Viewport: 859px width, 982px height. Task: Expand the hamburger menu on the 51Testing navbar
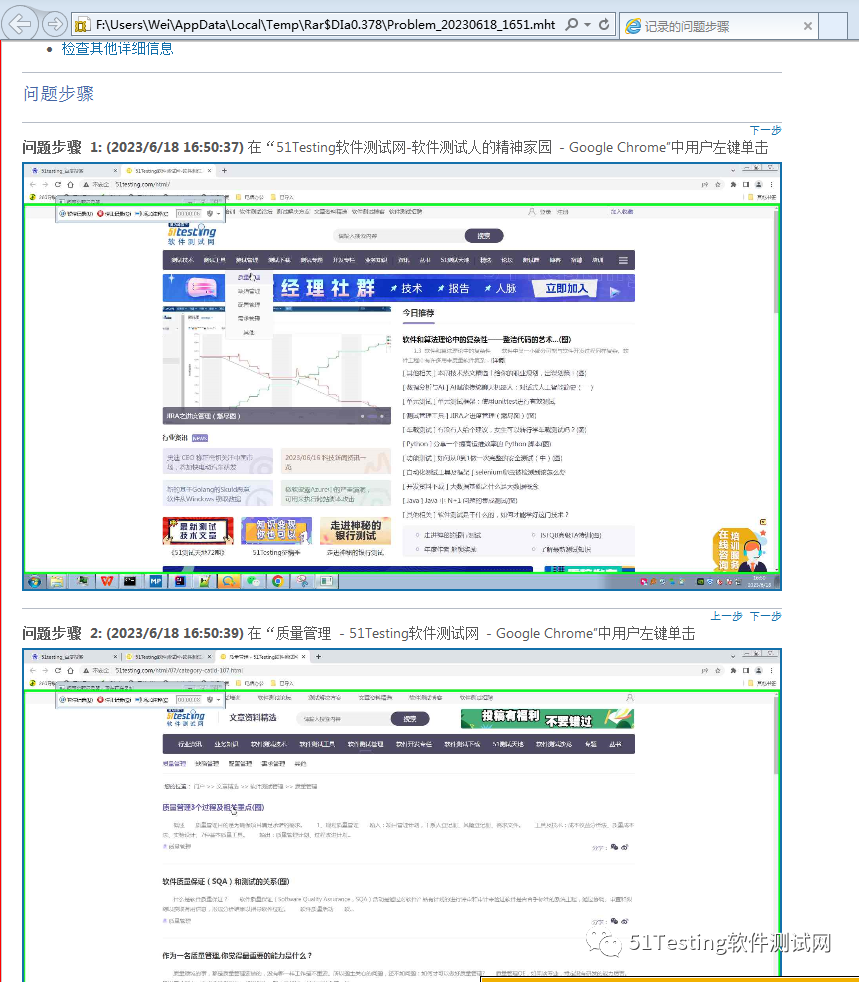coord(623,261)
